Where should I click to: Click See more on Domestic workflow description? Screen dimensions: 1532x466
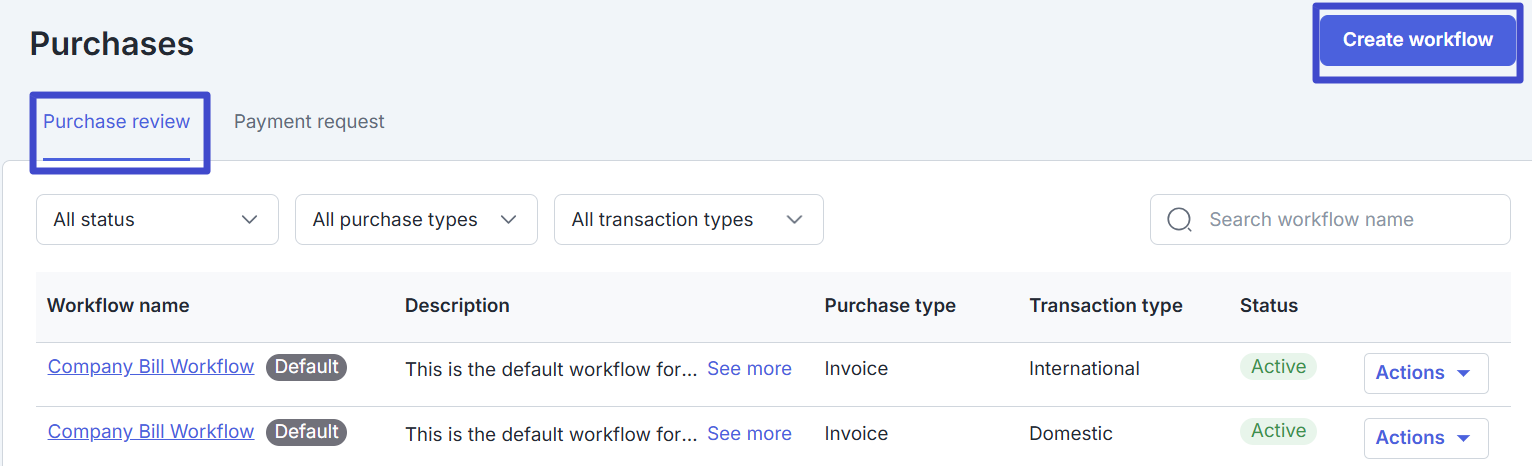pyautogui.click(x=749, y=434)
